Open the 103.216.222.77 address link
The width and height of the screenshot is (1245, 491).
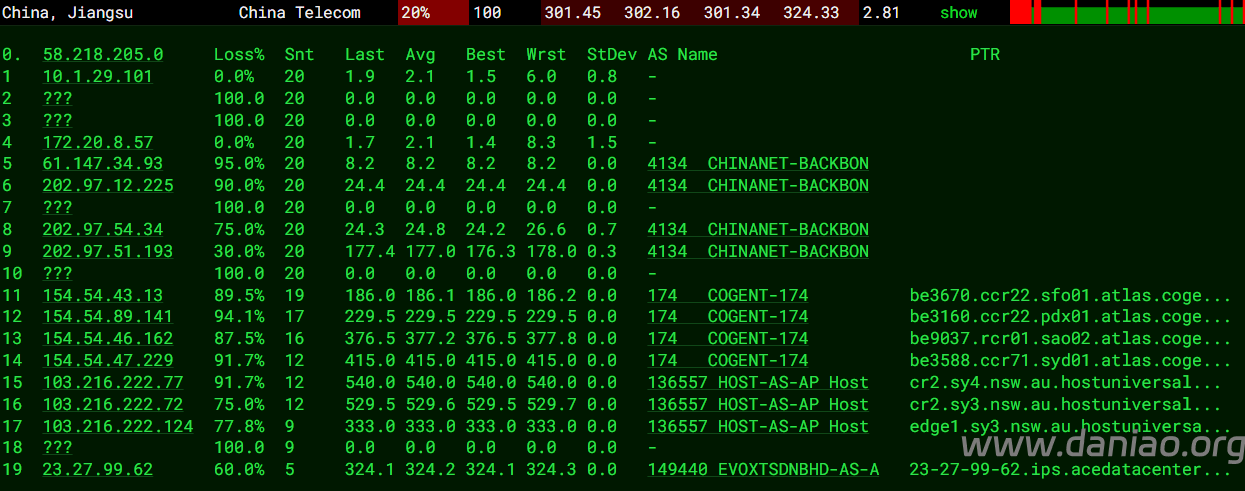pos(112,383)
